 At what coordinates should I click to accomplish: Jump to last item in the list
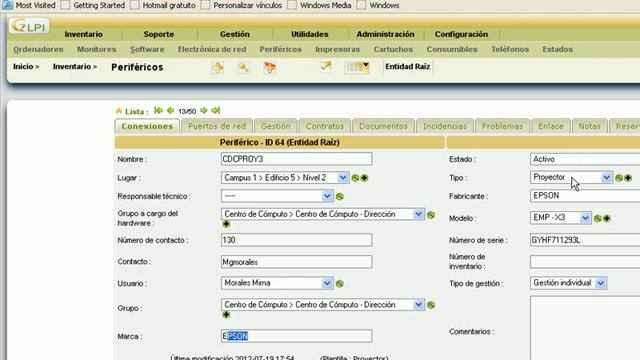point(216,110)
